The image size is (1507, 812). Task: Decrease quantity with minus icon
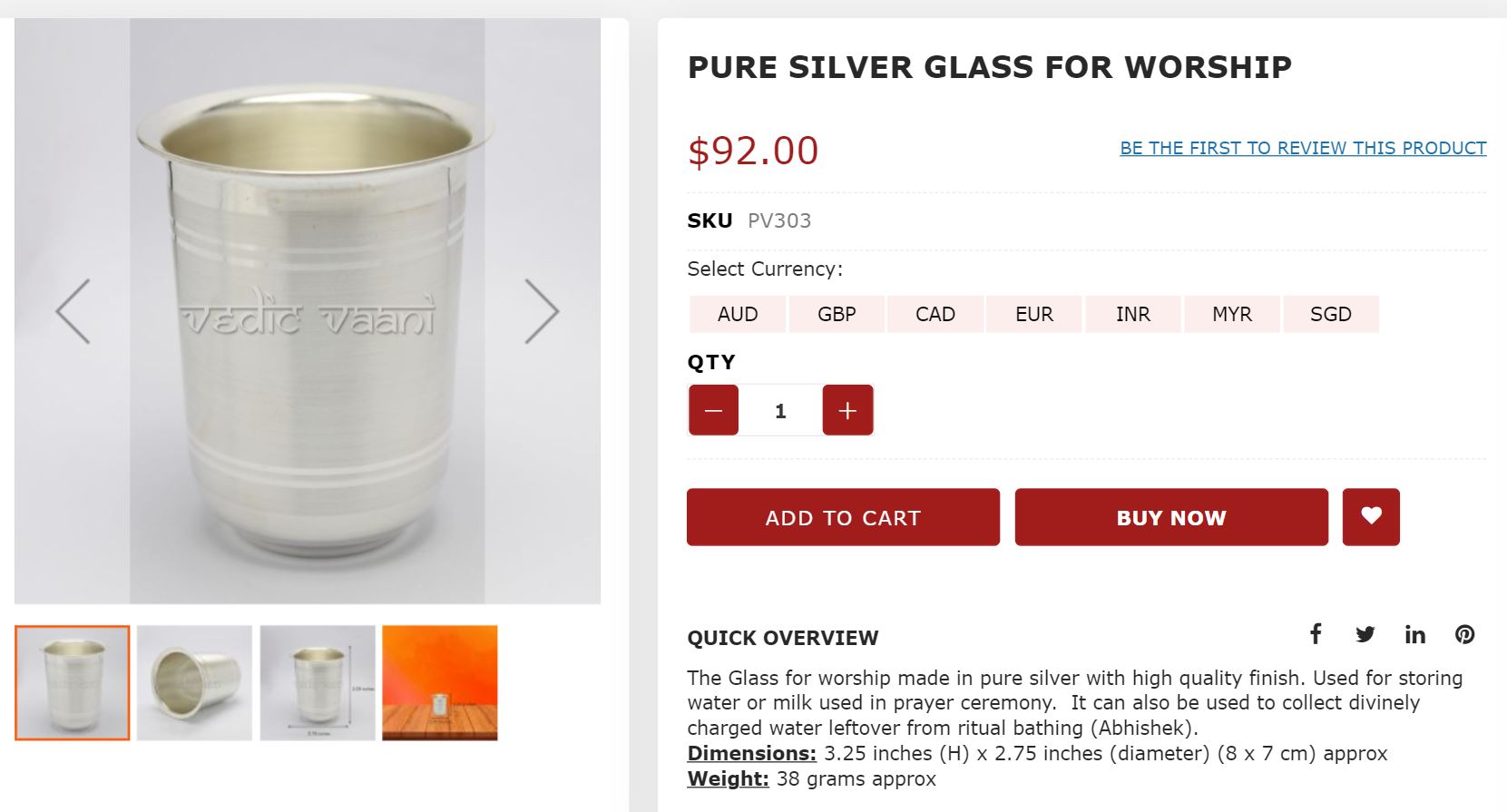pos(712,409)
